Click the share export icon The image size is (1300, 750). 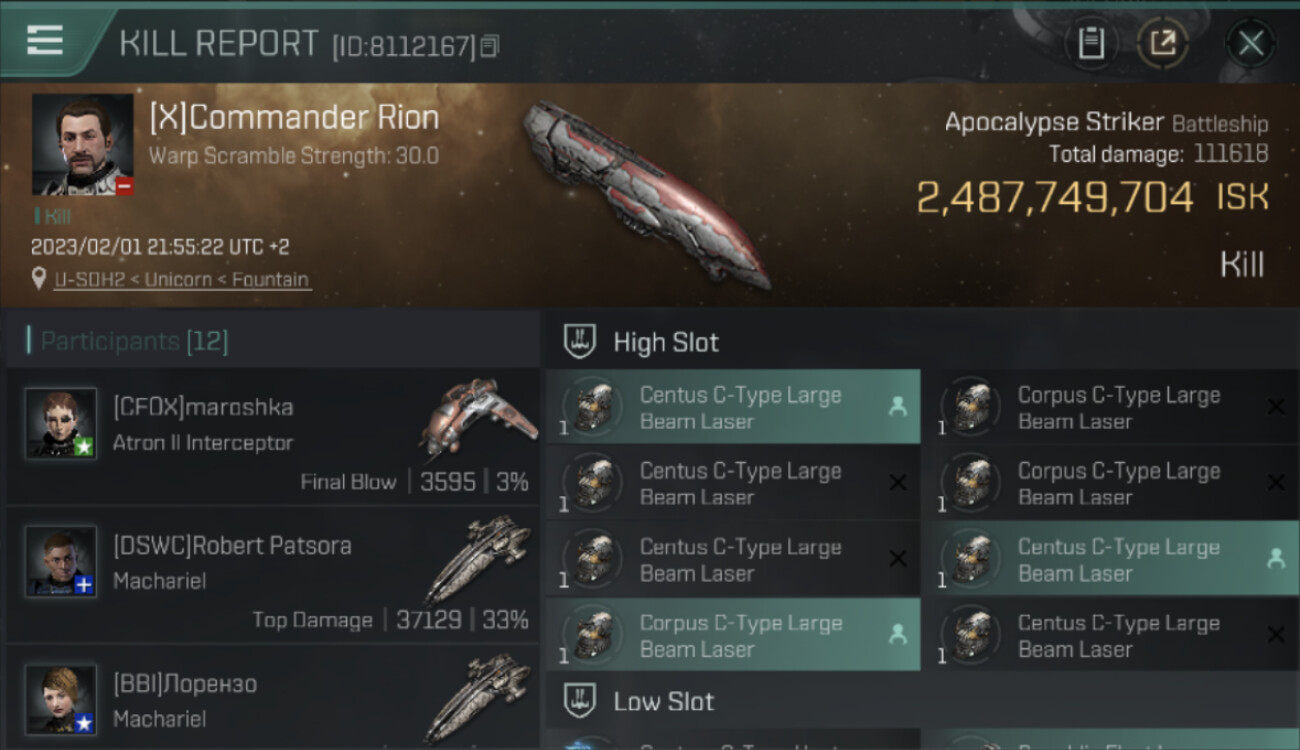pos(1163,43)
